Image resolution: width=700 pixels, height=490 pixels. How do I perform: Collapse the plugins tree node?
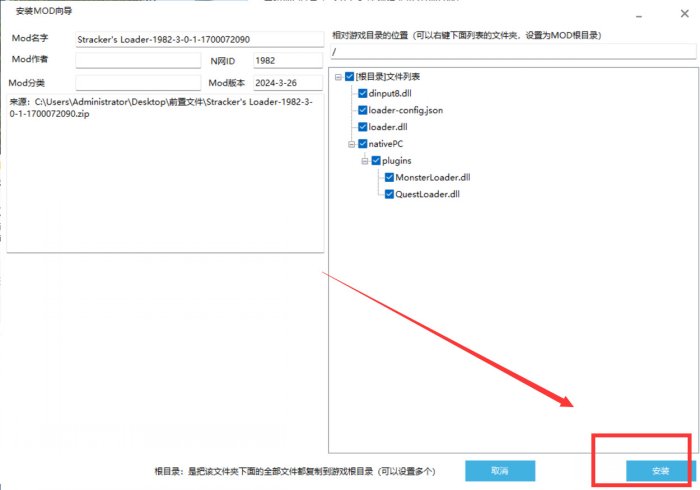point(365,160)
